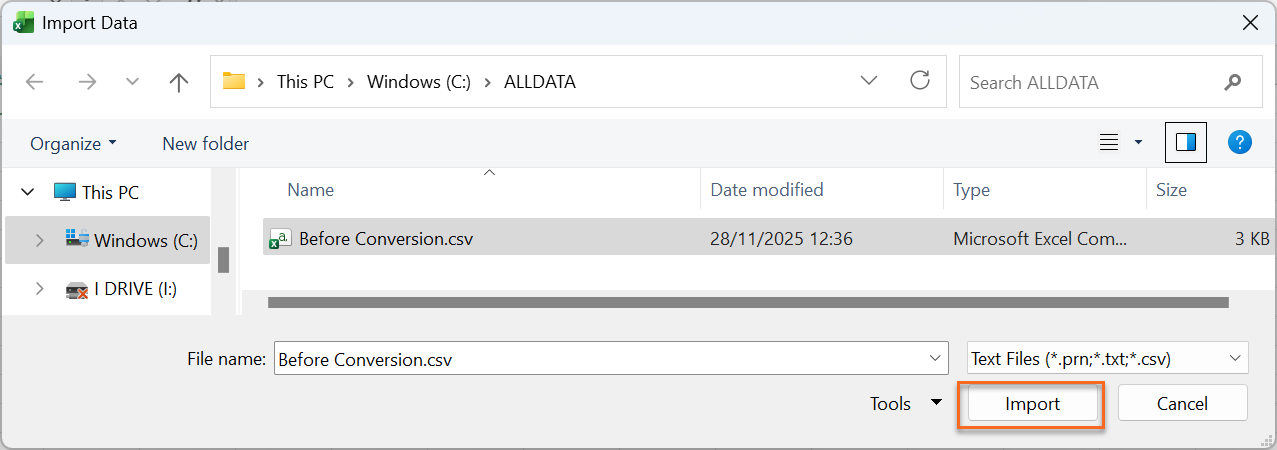This screenshot has height=450, width=1277.
Task: Change view with the list view icon
Action: (x=1109, y=143)
